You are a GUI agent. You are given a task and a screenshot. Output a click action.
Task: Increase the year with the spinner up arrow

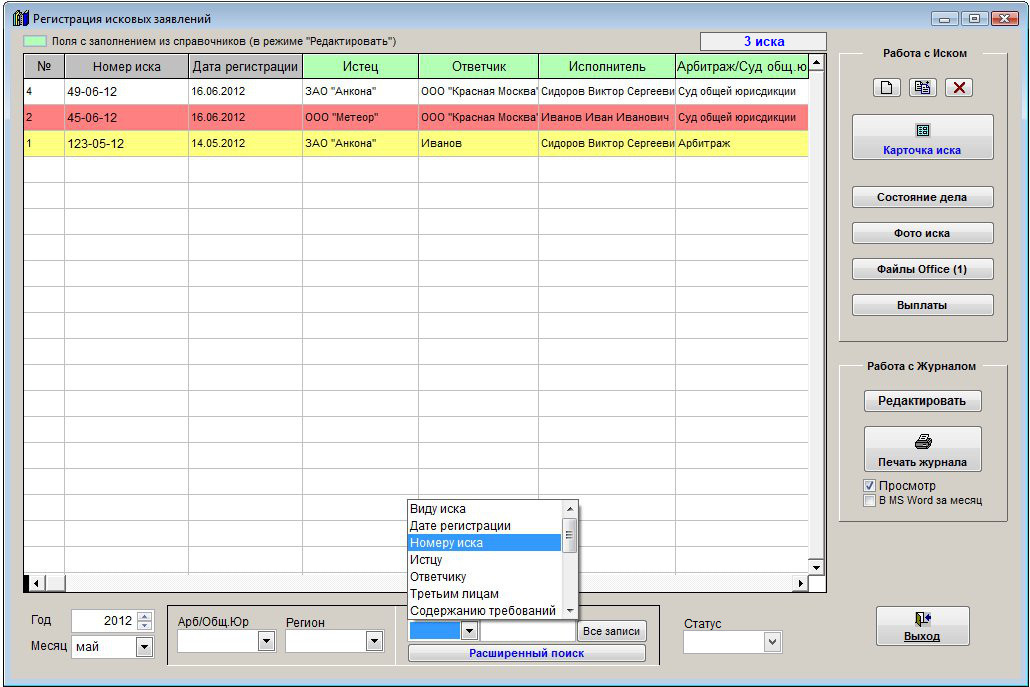[145, 616]
